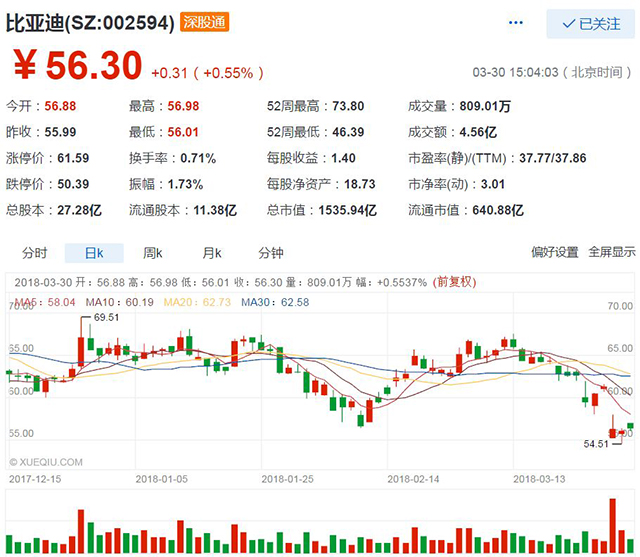Click the price change +0.31 (+0.55%)
The image size is (640, 557).
(207, 73)
